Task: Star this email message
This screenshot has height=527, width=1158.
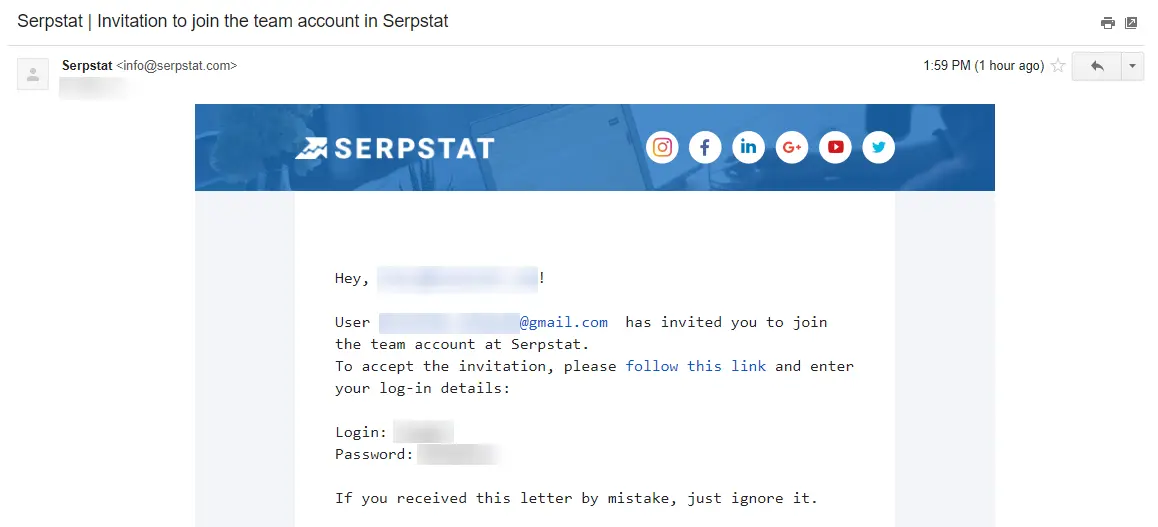Action: (1058, 66)
